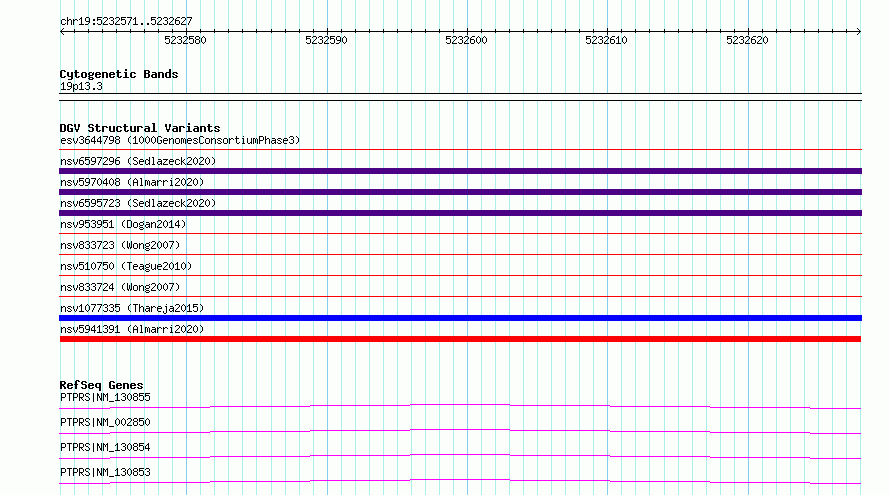The width and height of the screenshot is (890, 495).
Task: Click ruler position label 5232620
Action: coord(747,40)
